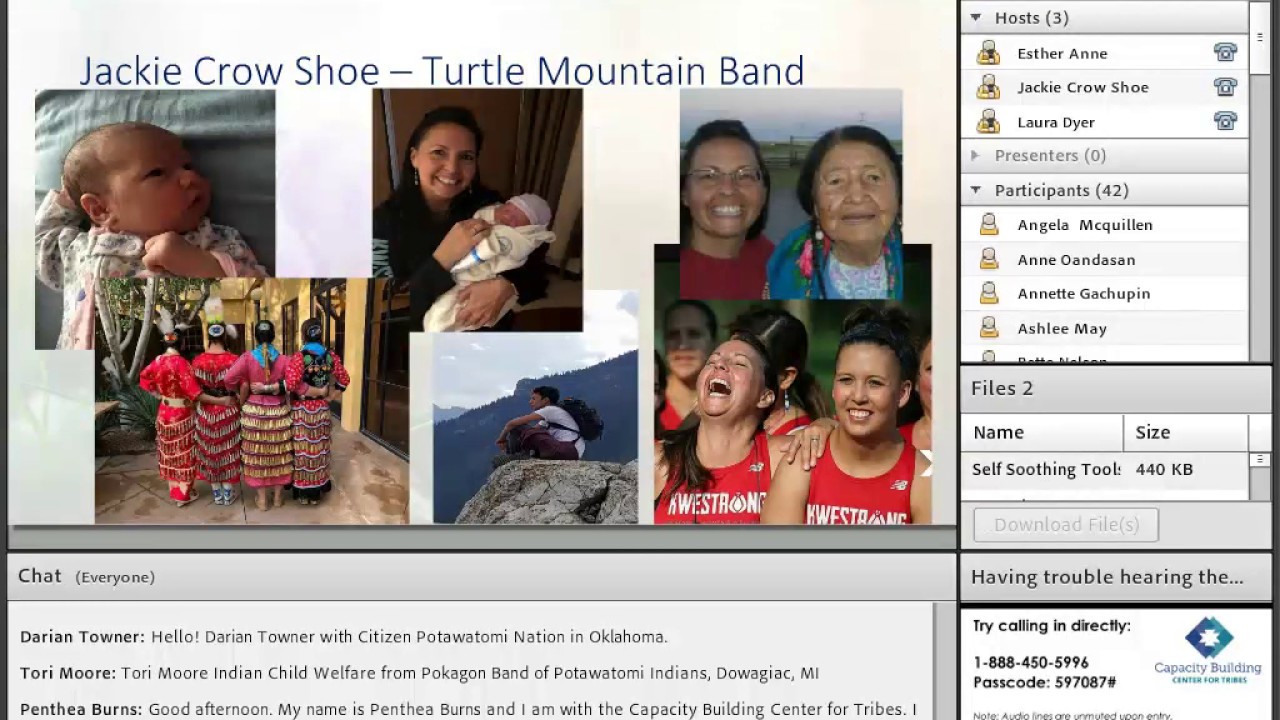Click the (Everyone) chat label
1280x720 pixels.
click(115, 577)
